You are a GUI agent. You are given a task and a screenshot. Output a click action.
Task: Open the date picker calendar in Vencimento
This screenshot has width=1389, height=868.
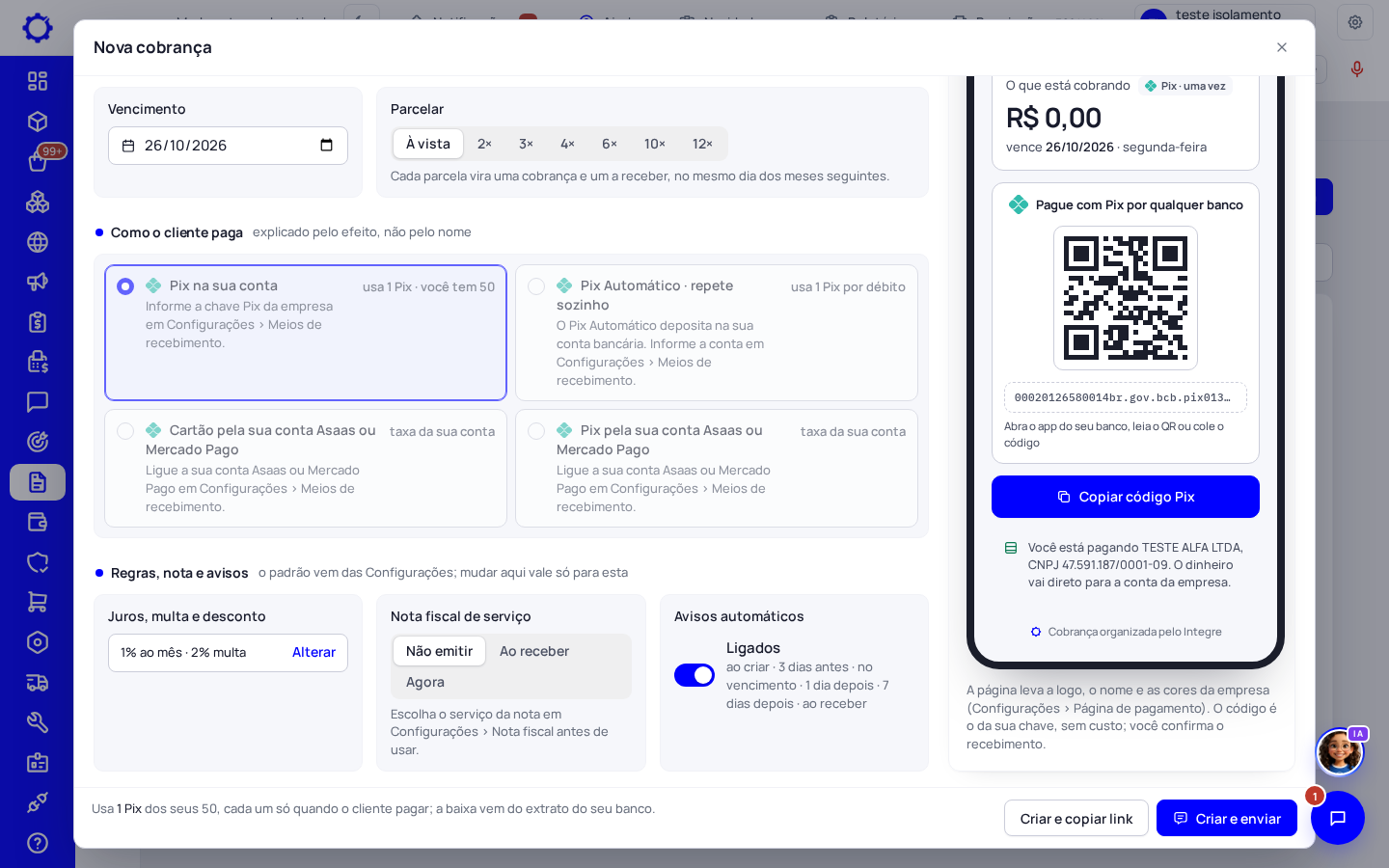(326, 146)
